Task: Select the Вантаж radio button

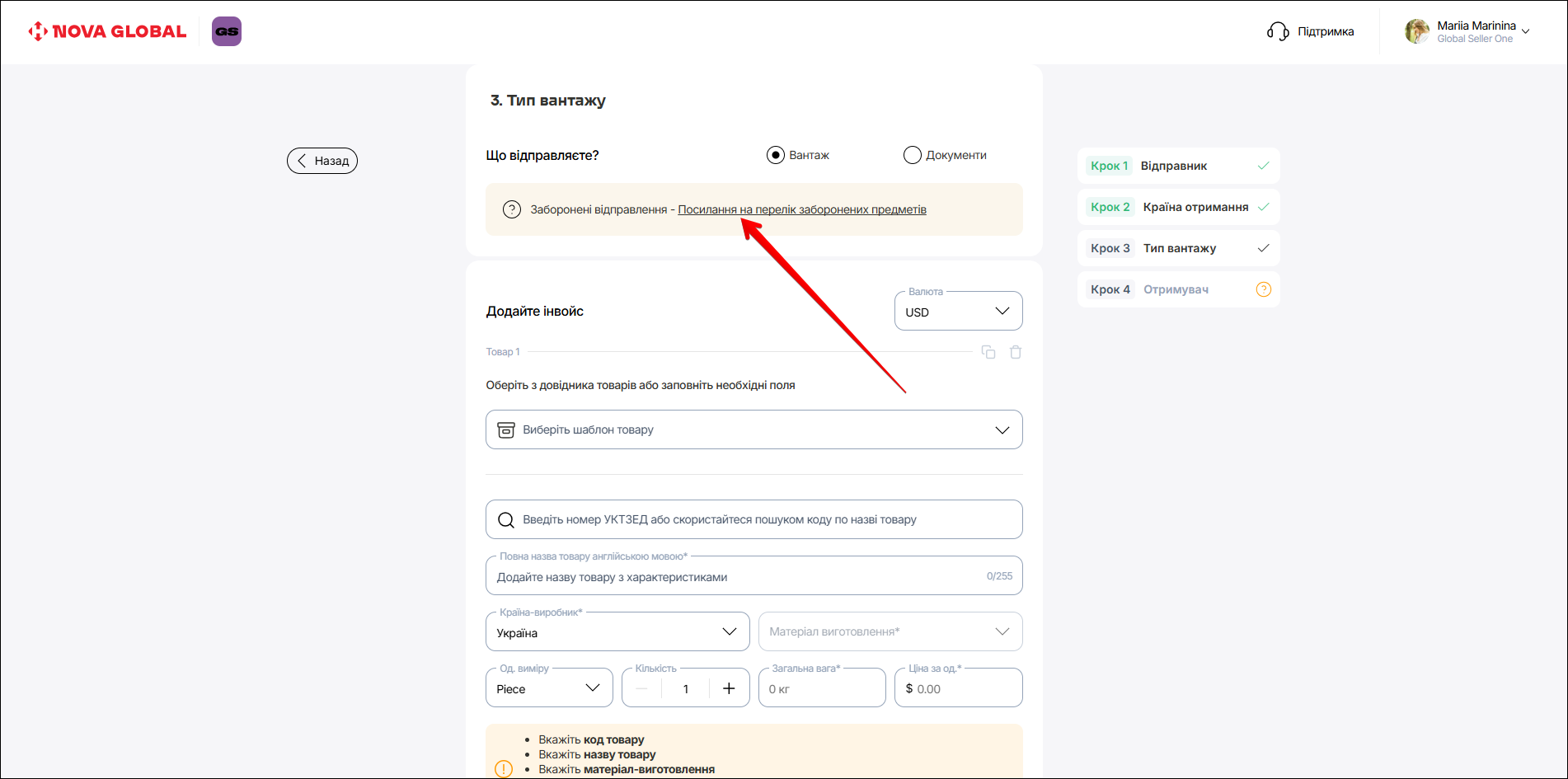Action: (776, 155)
